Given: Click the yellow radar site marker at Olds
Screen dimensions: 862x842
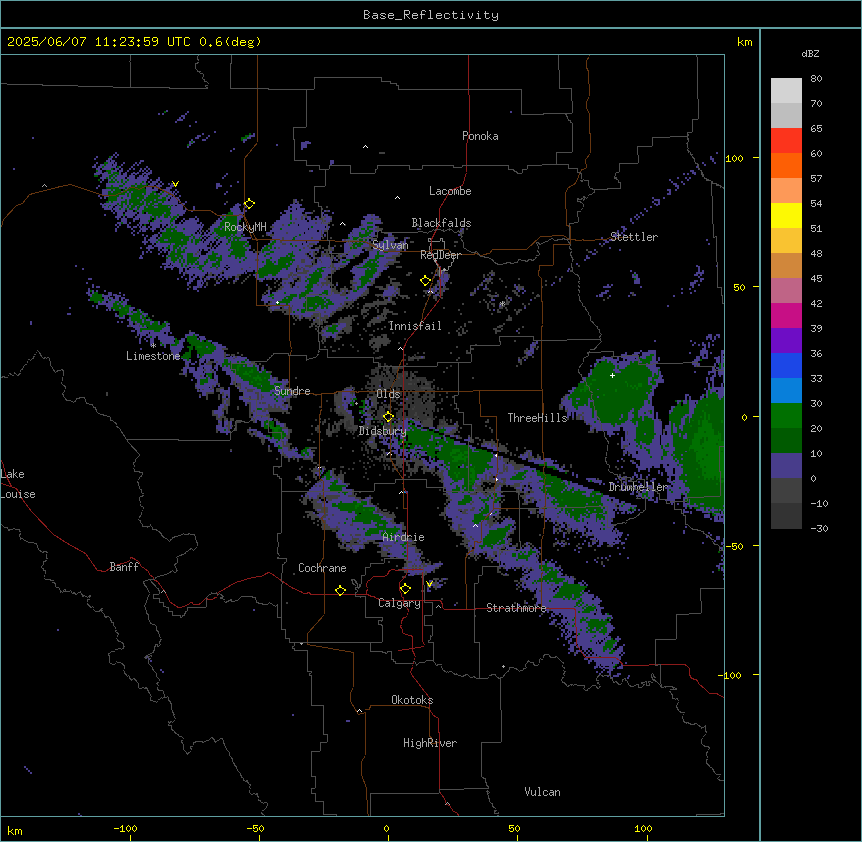Looking at the screenshot, I should click(388, 417).
